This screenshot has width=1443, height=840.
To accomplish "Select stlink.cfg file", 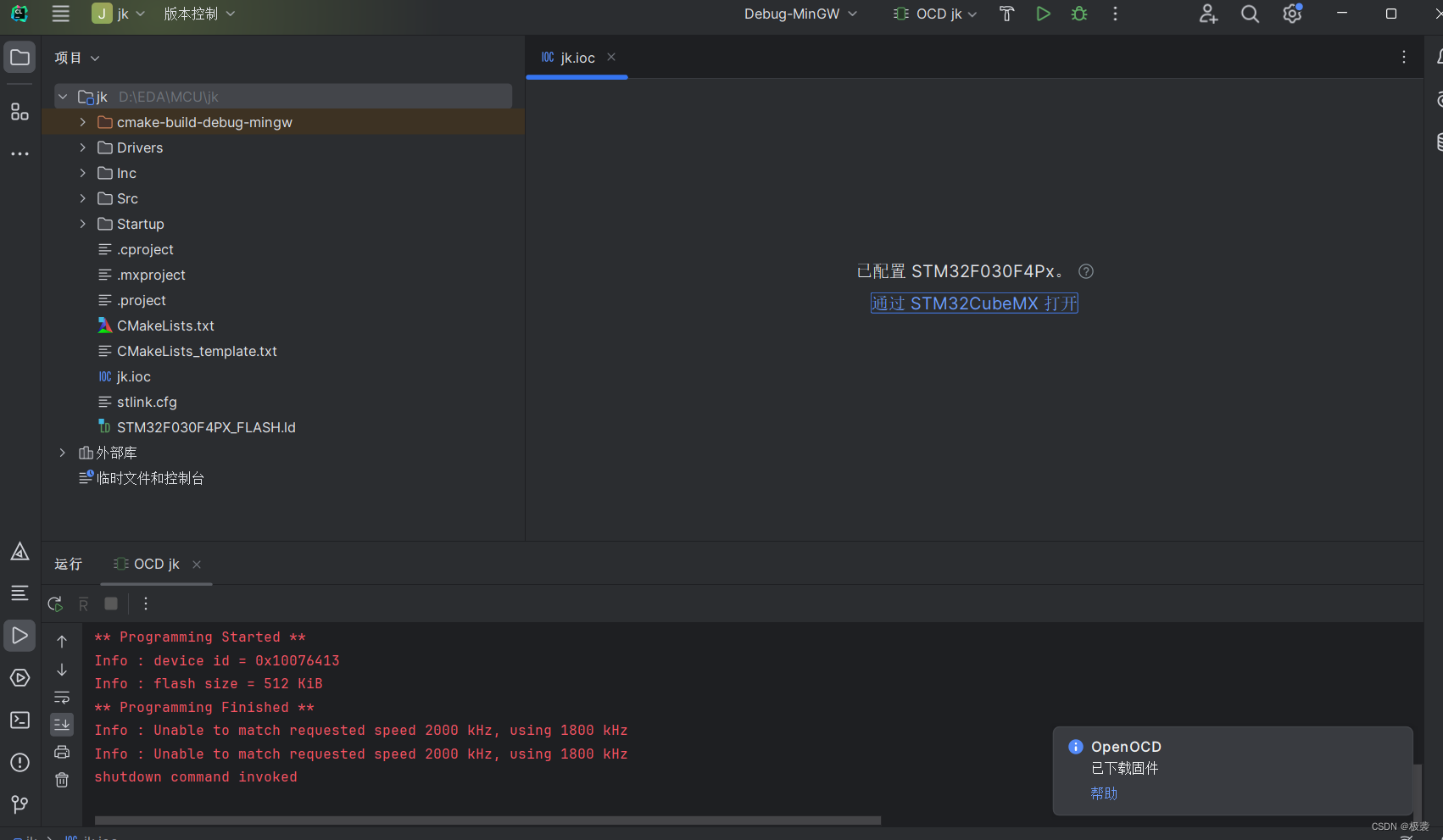I will (147, 402).
